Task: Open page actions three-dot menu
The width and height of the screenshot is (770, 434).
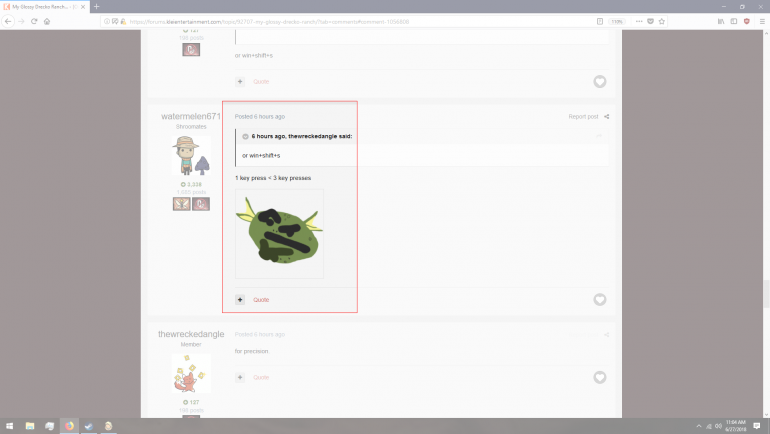Action: pyautogui.click(x=639, y=22)
